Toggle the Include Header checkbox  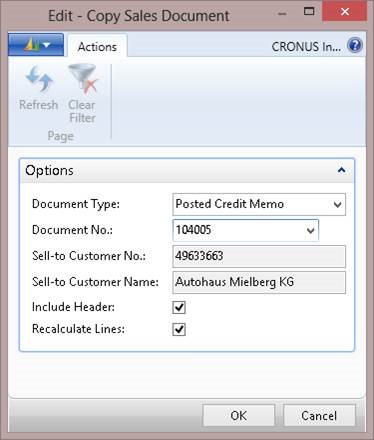click(179, 307)
